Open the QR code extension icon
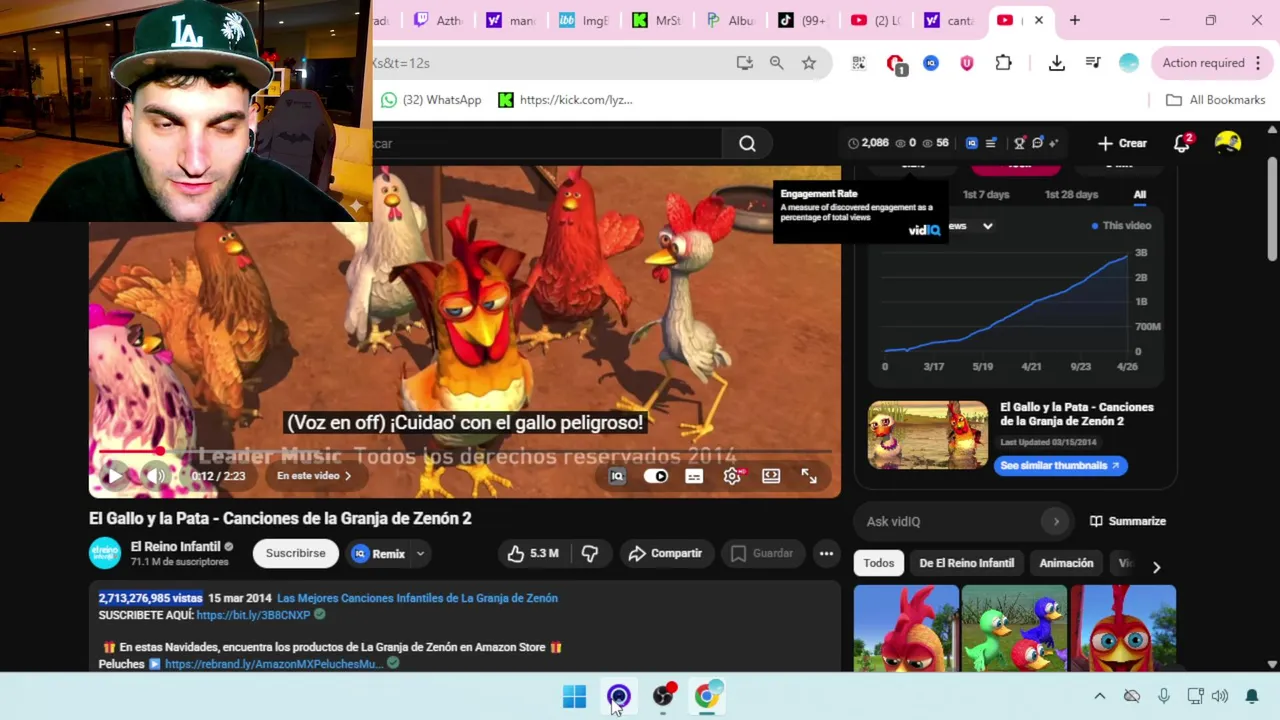Viewport: 1280px width, 720px height. [x=858, y=63]
